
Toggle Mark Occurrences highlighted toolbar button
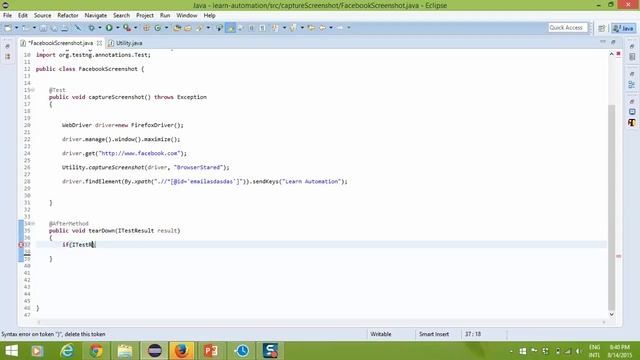click(230, 28)
